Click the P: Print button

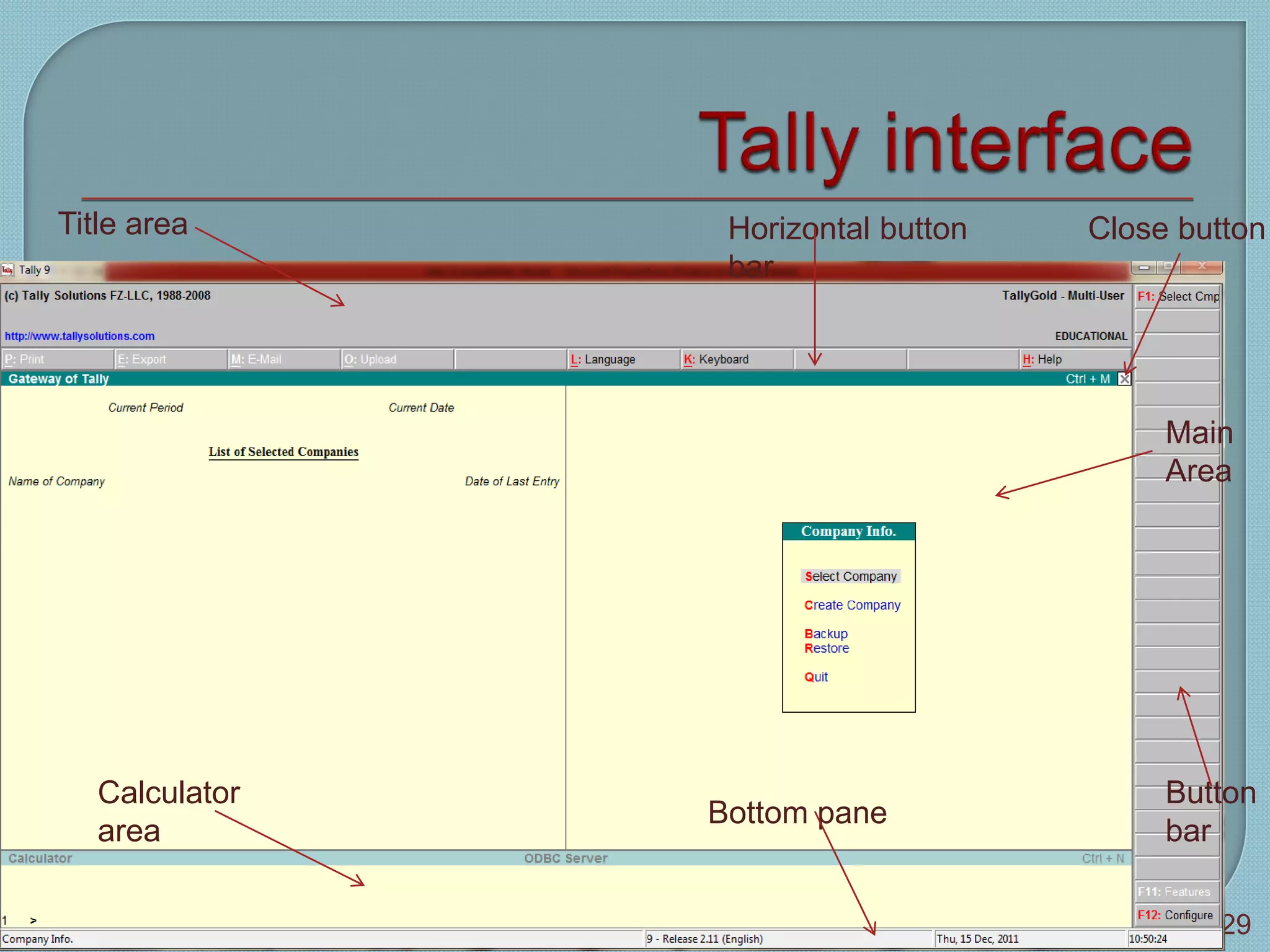coord(57,359)
